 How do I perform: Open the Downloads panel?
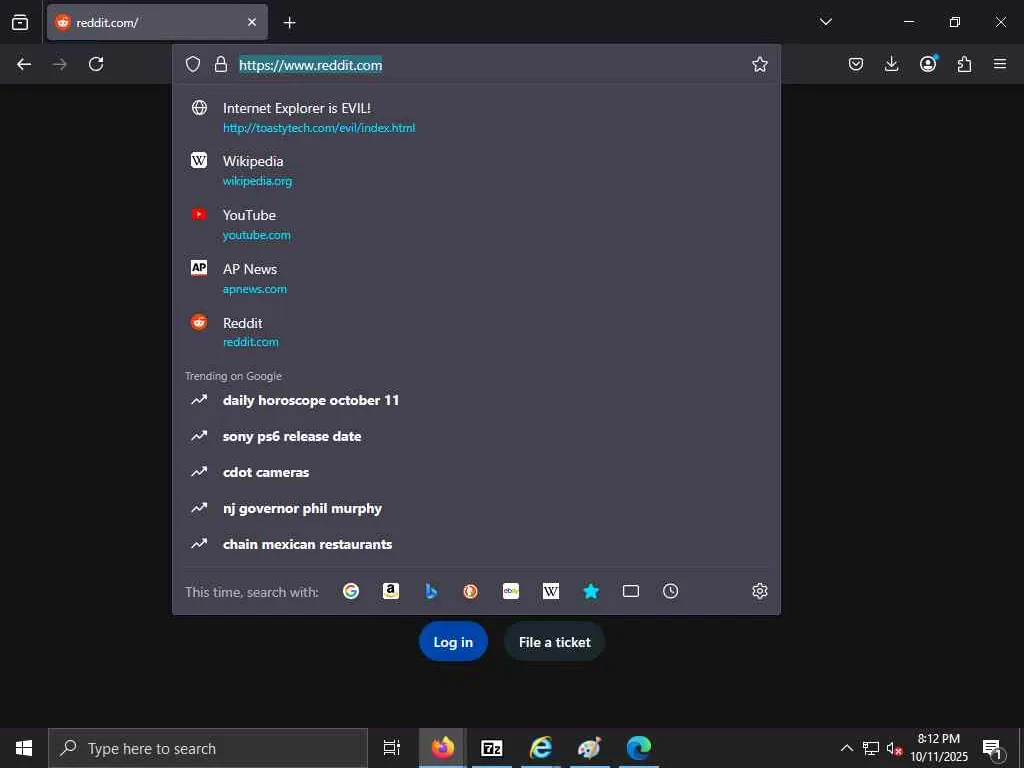[891, 64]
